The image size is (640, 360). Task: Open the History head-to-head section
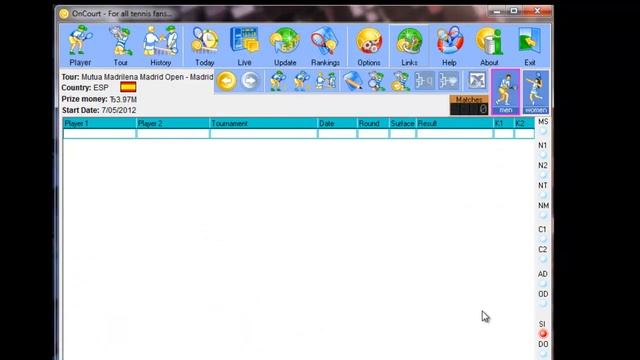tap(160, 46)
